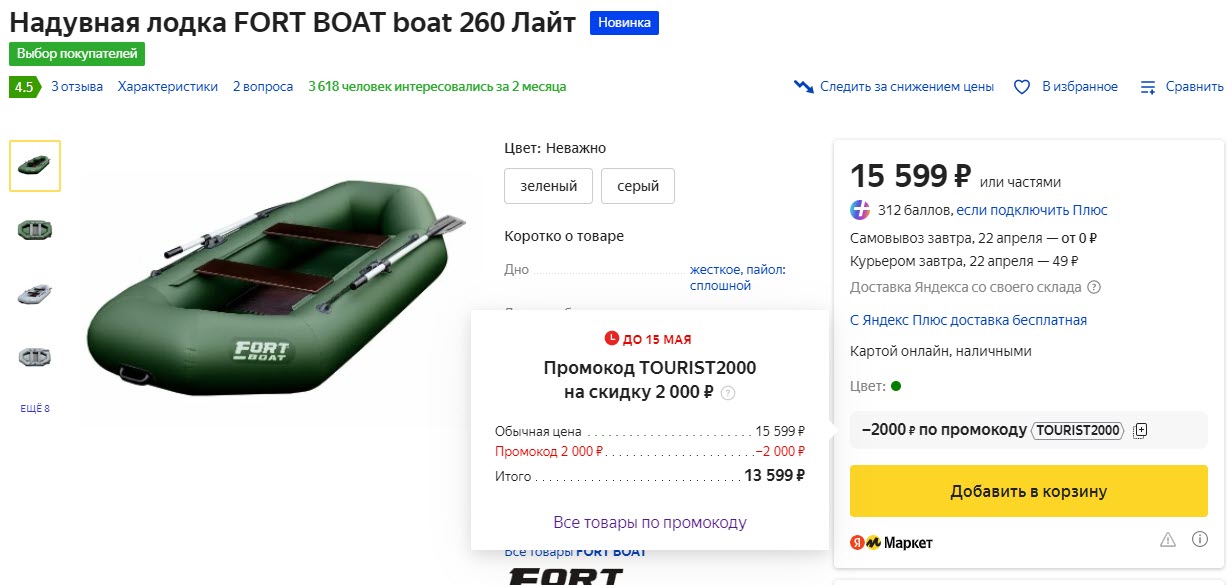
Task: Open the 3 отзыва reviews link
Action: pos(77,87)
